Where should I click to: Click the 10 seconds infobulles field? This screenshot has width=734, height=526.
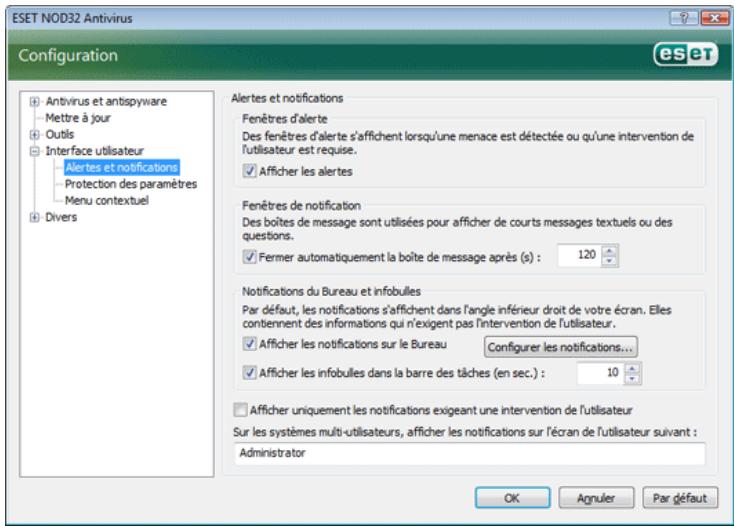(602, 373)
